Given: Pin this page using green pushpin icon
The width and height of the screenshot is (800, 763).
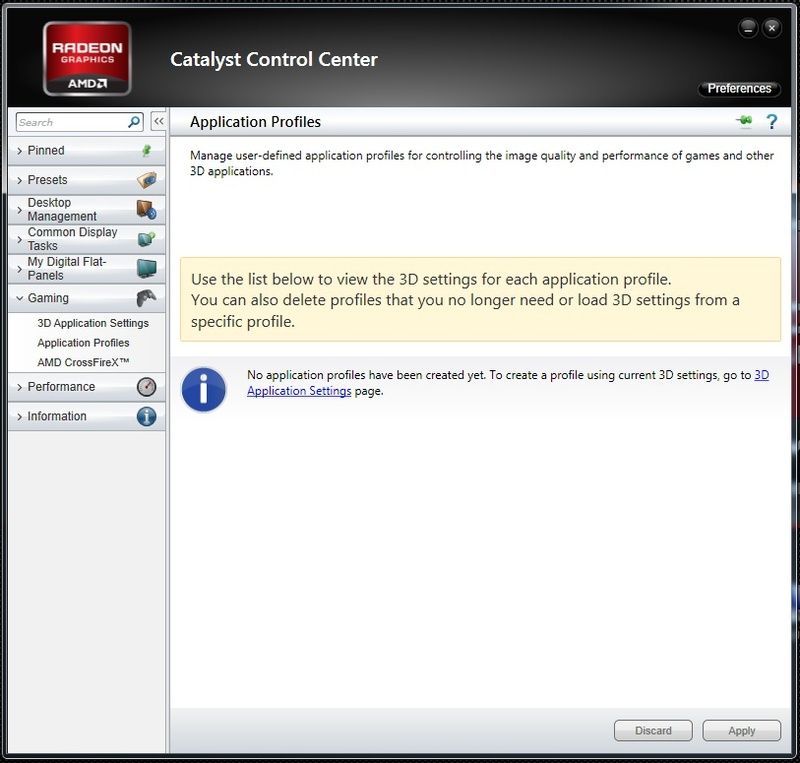Looking at the screenshot, I should [744, 121].
